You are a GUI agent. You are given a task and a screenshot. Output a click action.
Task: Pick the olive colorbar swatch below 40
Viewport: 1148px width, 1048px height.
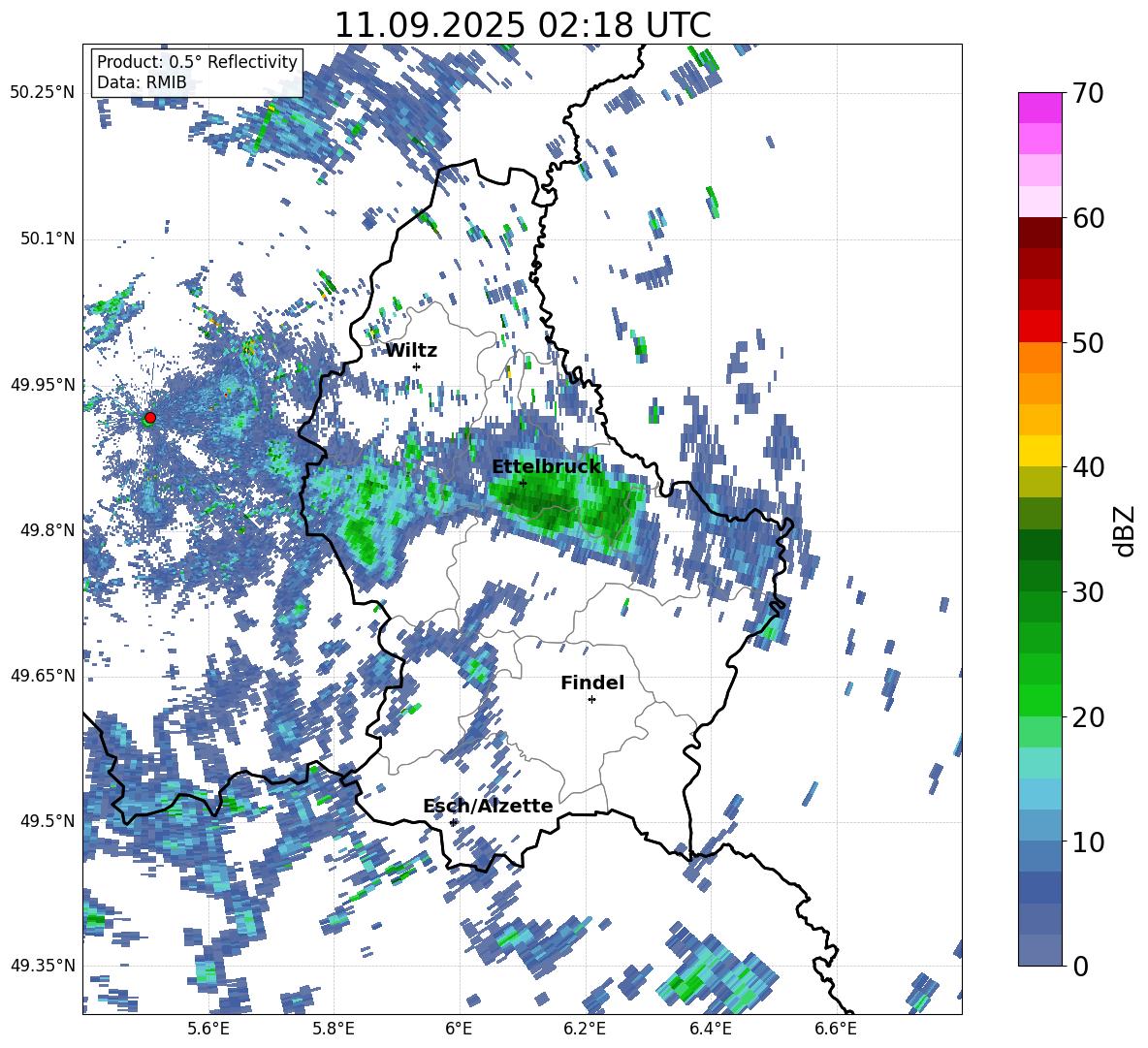click(x=1039, y=482)
